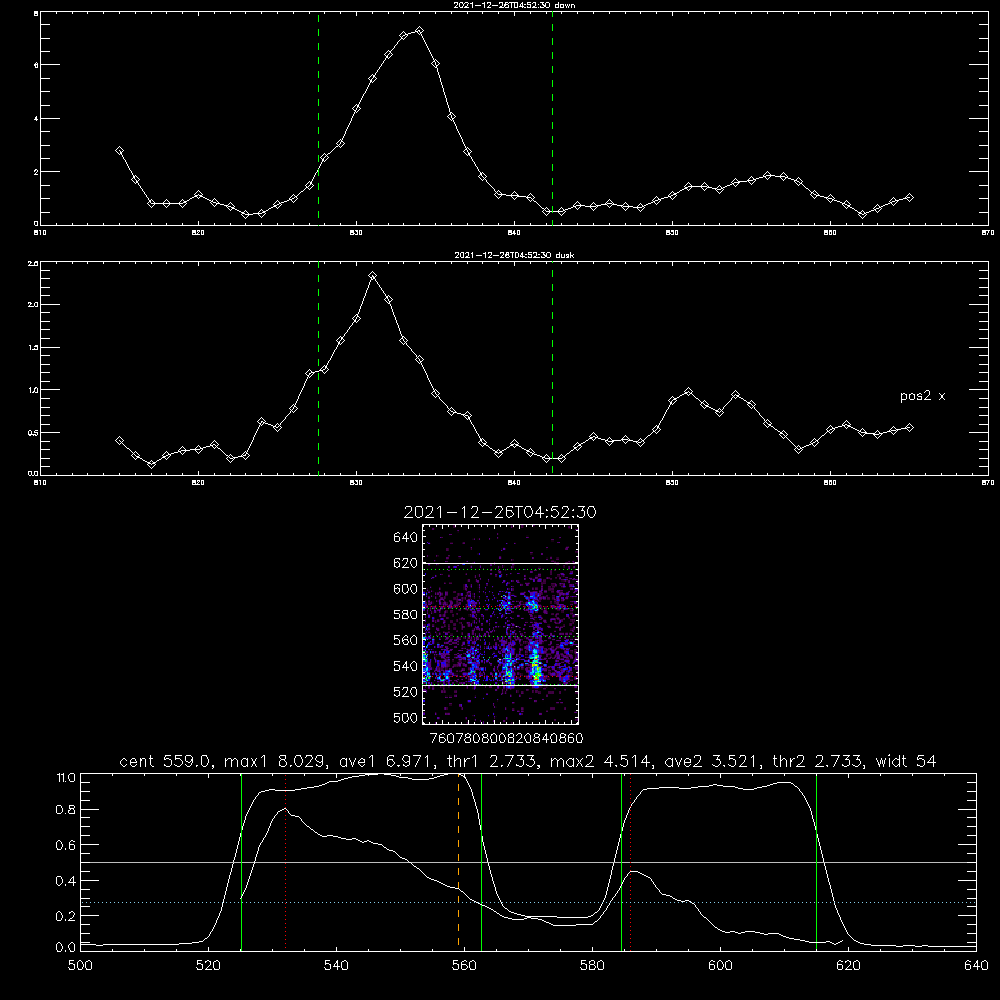Click the last diamond data point of the dusk curve
Viewport: 1000px width, 1000px height.
click(x=909, y=427)
